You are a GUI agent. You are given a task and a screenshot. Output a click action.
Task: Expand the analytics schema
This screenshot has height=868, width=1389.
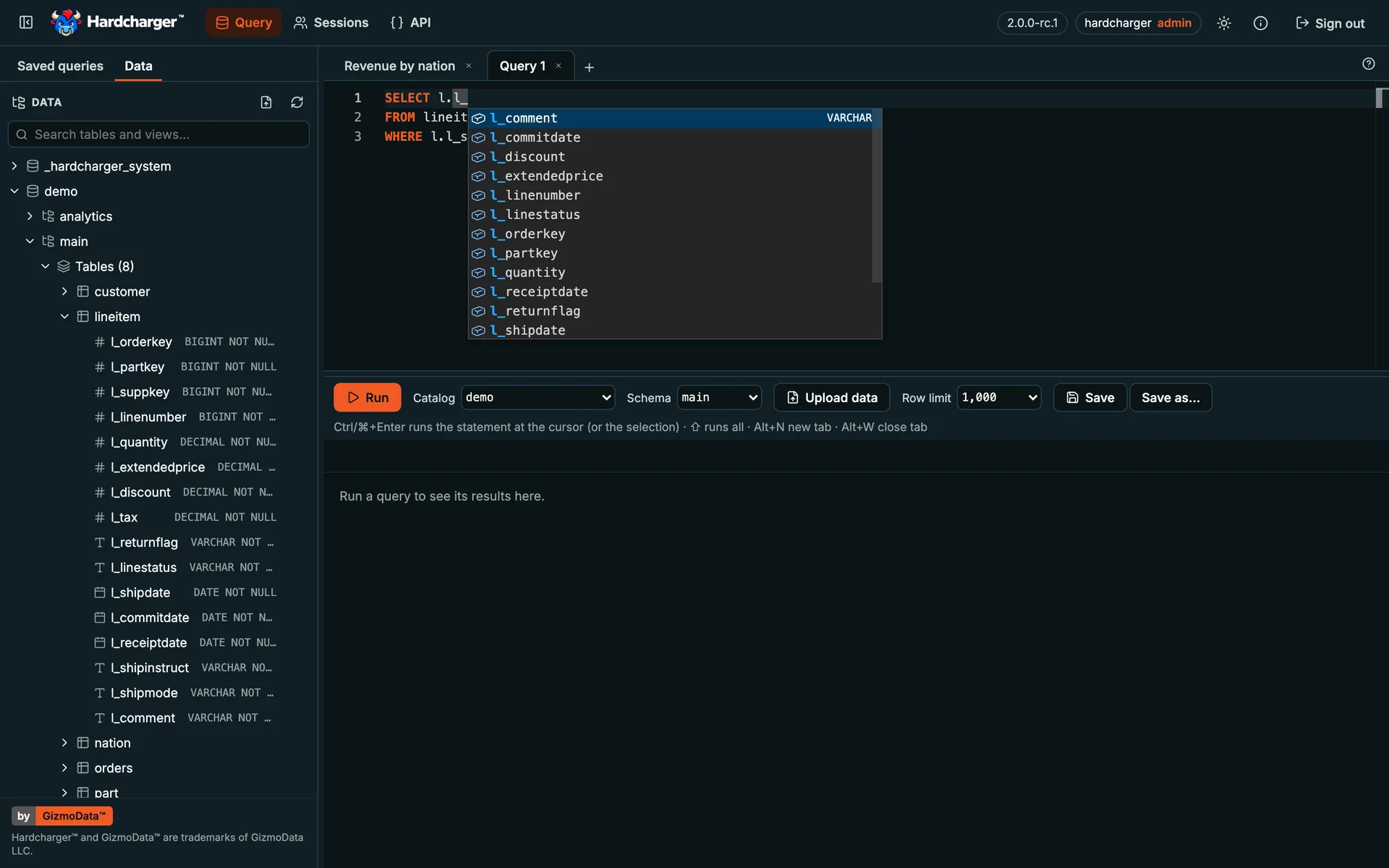tap(30, 216)
